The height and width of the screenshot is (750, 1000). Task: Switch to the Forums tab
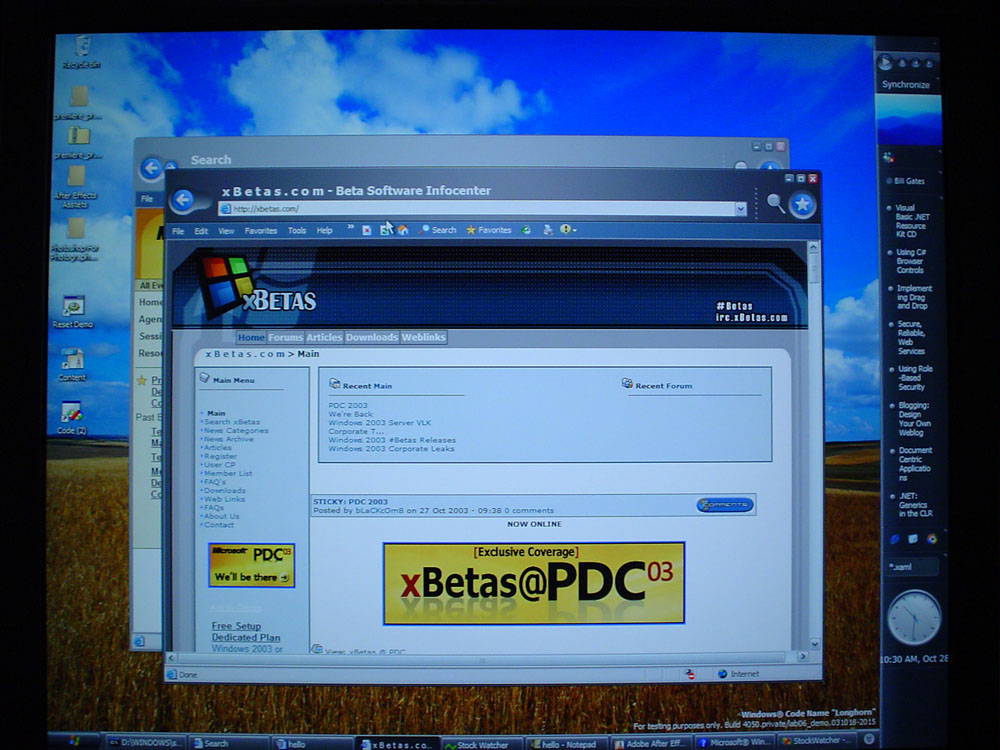(285, 337)
